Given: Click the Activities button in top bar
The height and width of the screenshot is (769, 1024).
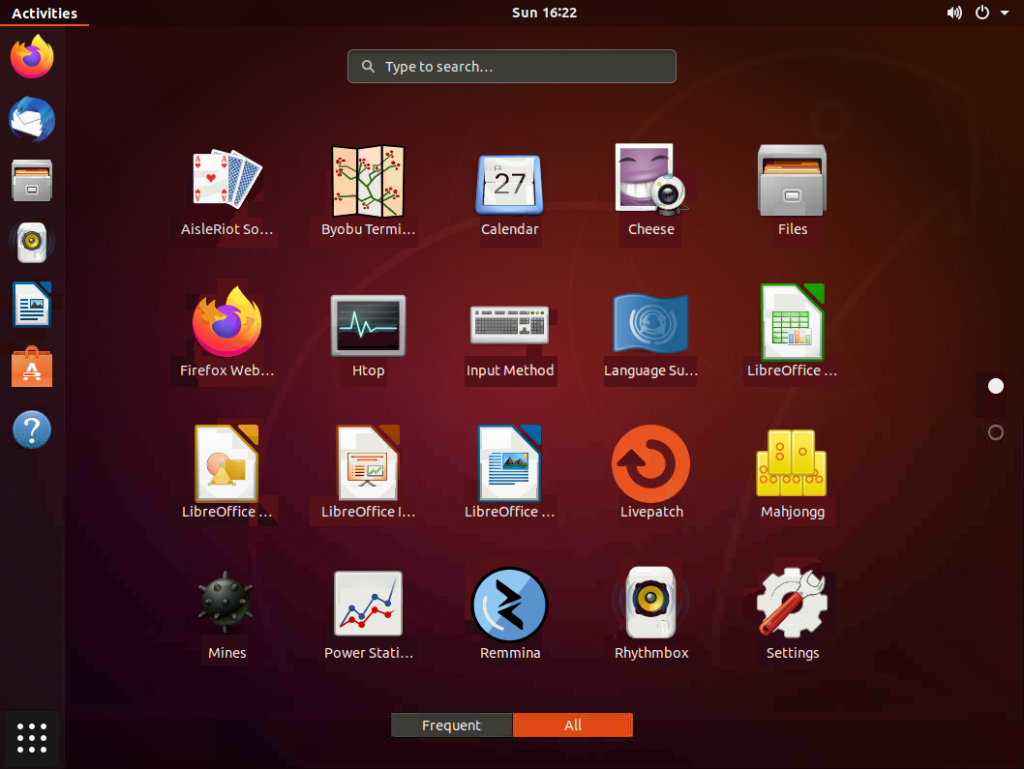Looking at the screenshot, I should [x=44, y=13].
